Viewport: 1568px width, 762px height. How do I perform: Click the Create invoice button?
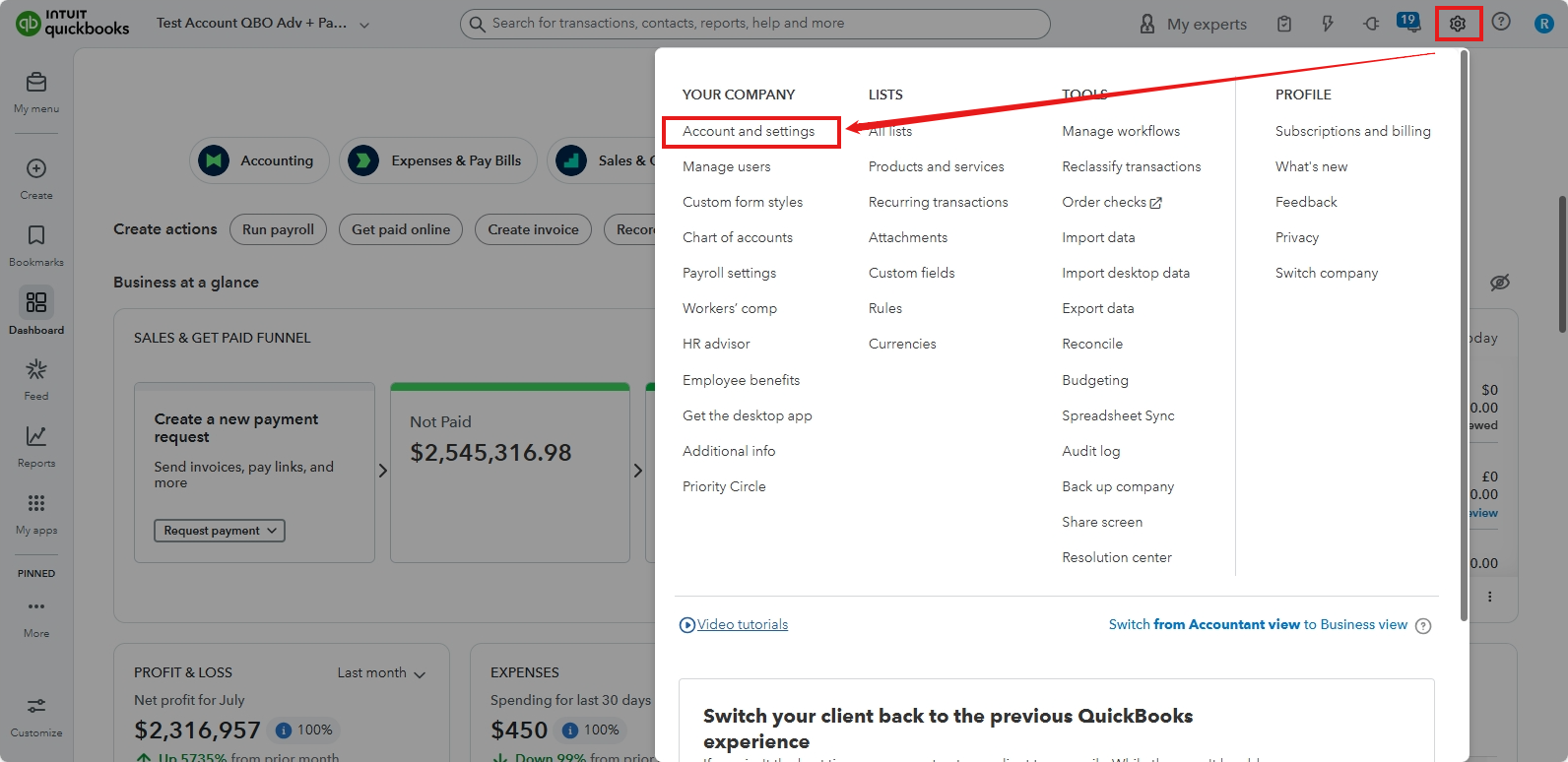[533, 229]
